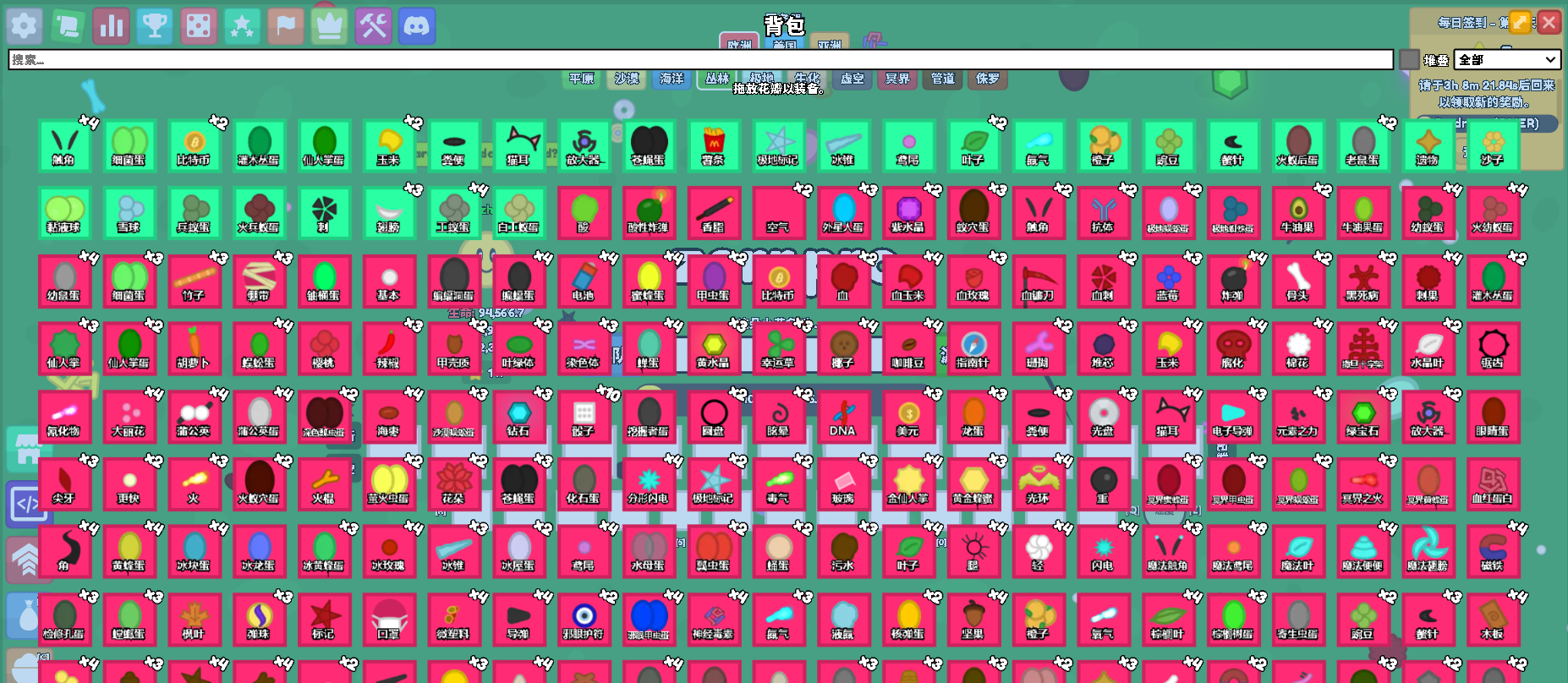Toggle the 堆叠 (stack) checkbox
The height and width of the screenshot is (683, 1568).
coord(1409,60)
